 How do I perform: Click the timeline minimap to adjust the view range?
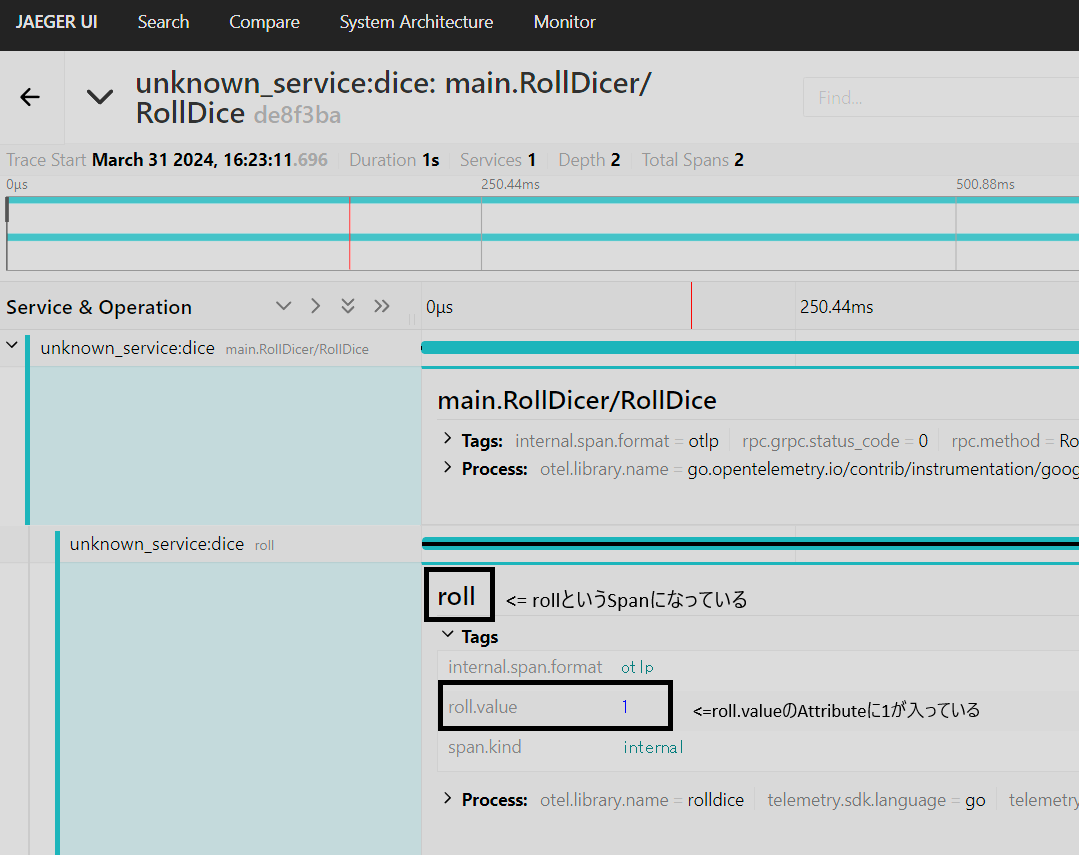[x=540, y=233]
